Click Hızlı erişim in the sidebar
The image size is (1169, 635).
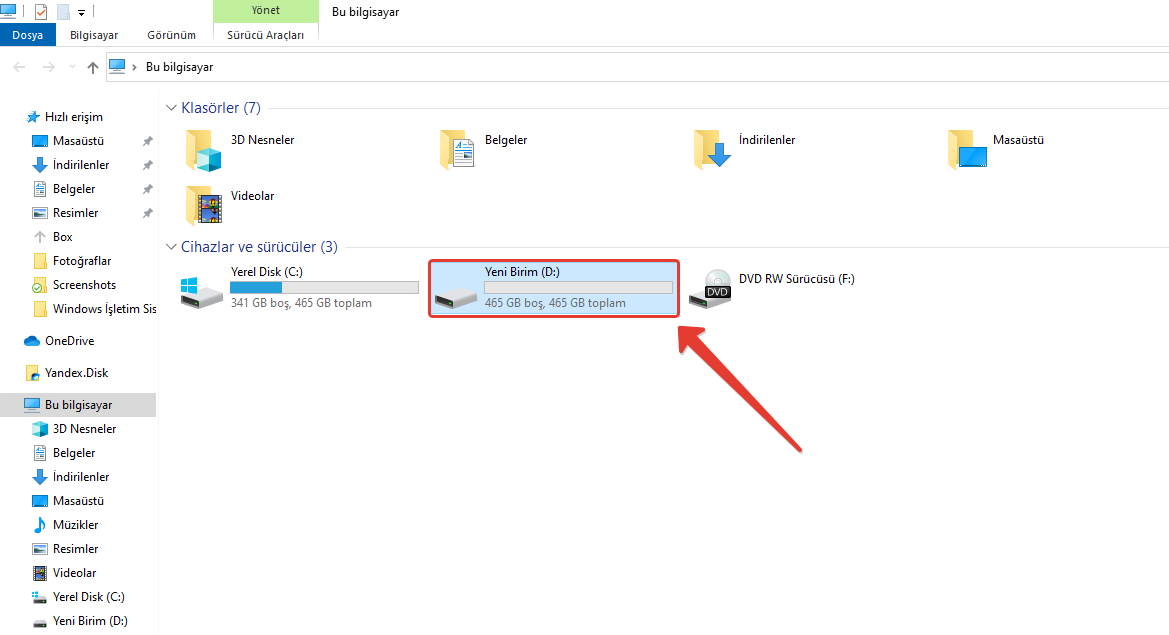(x=73, y=117)
